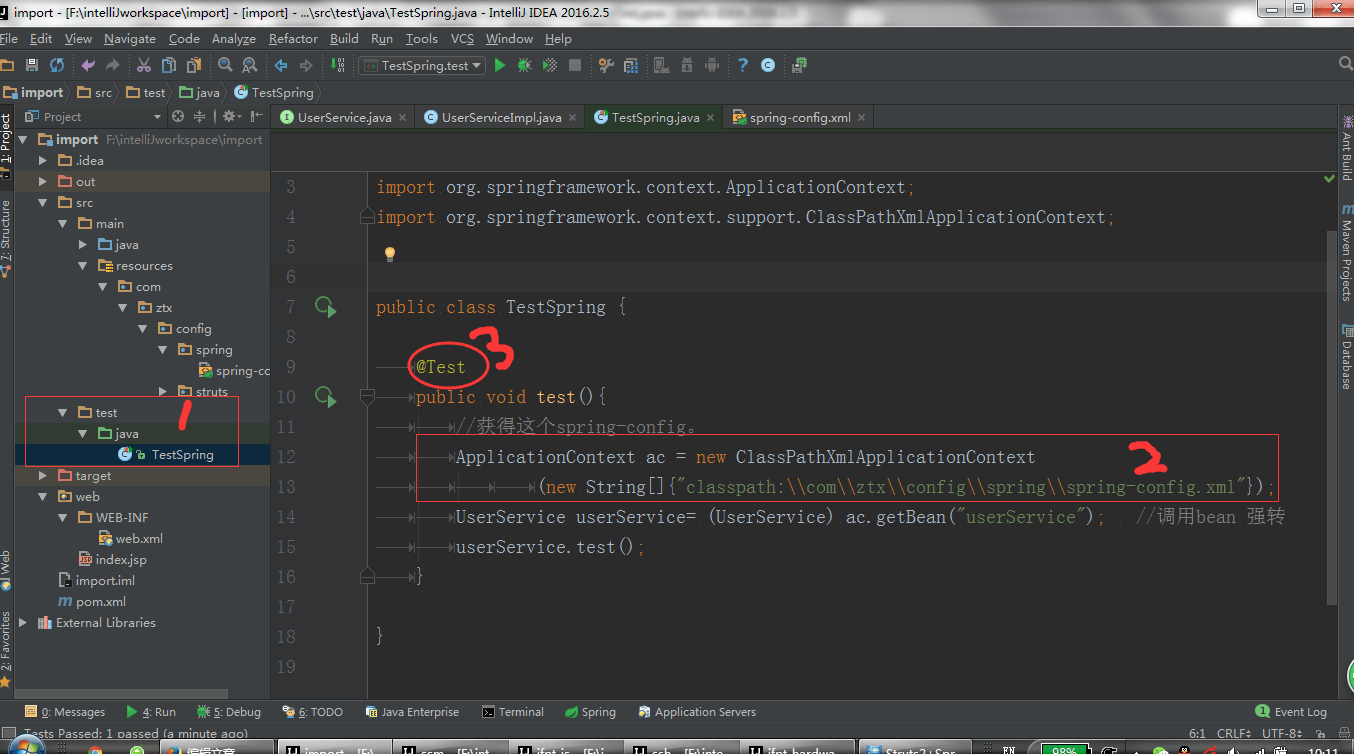Click the Copy icon in toolbar
The image size is (1354, 754).
click(168, 65)
